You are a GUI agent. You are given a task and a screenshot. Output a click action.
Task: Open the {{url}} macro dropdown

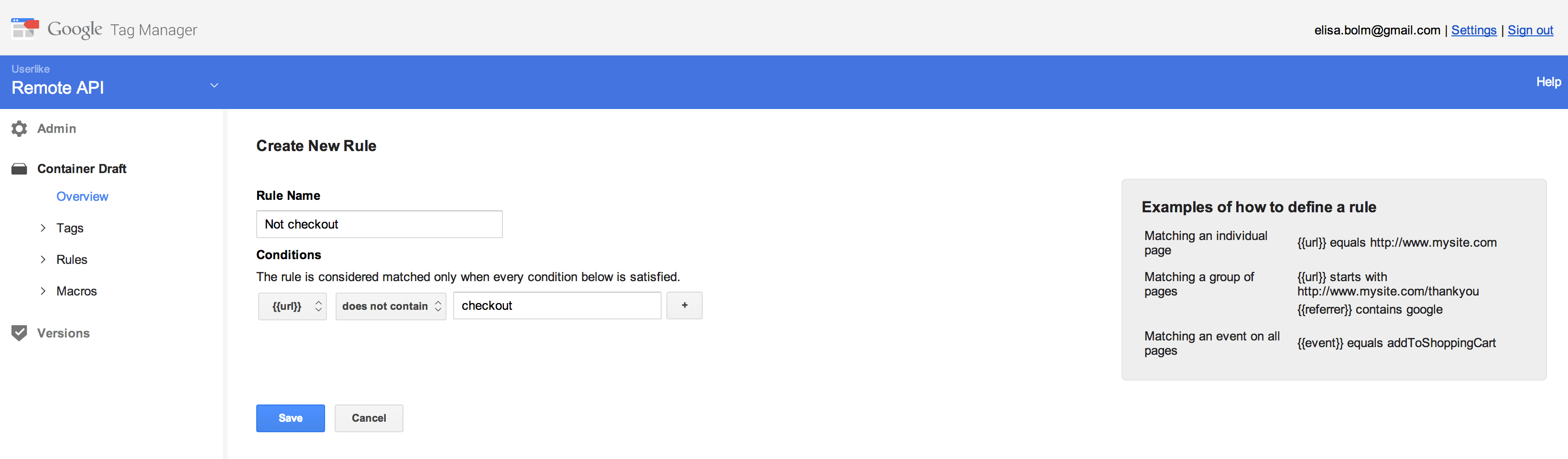[x=293, y=306]
